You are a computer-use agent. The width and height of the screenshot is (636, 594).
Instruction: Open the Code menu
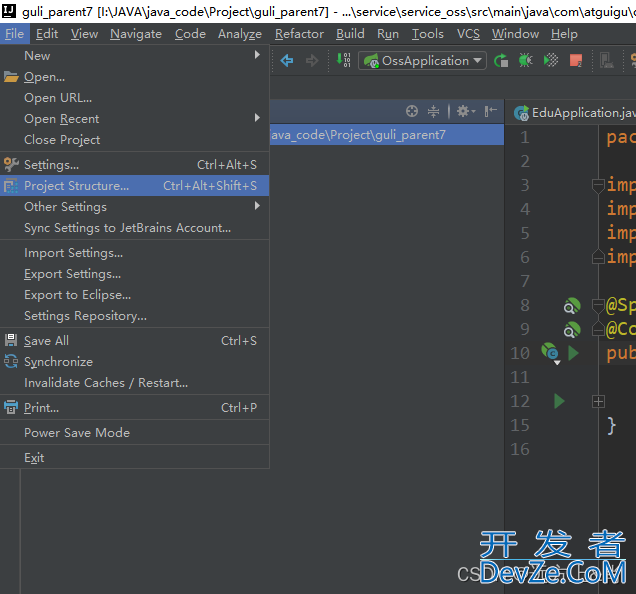click(190, 34)
